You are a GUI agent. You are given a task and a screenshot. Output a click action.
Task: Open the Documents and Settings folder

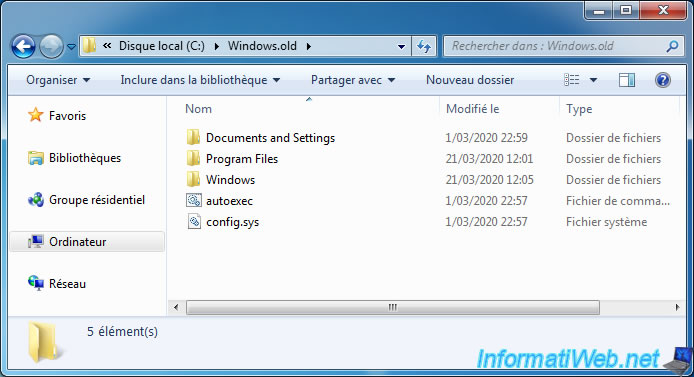pos(270,138)
